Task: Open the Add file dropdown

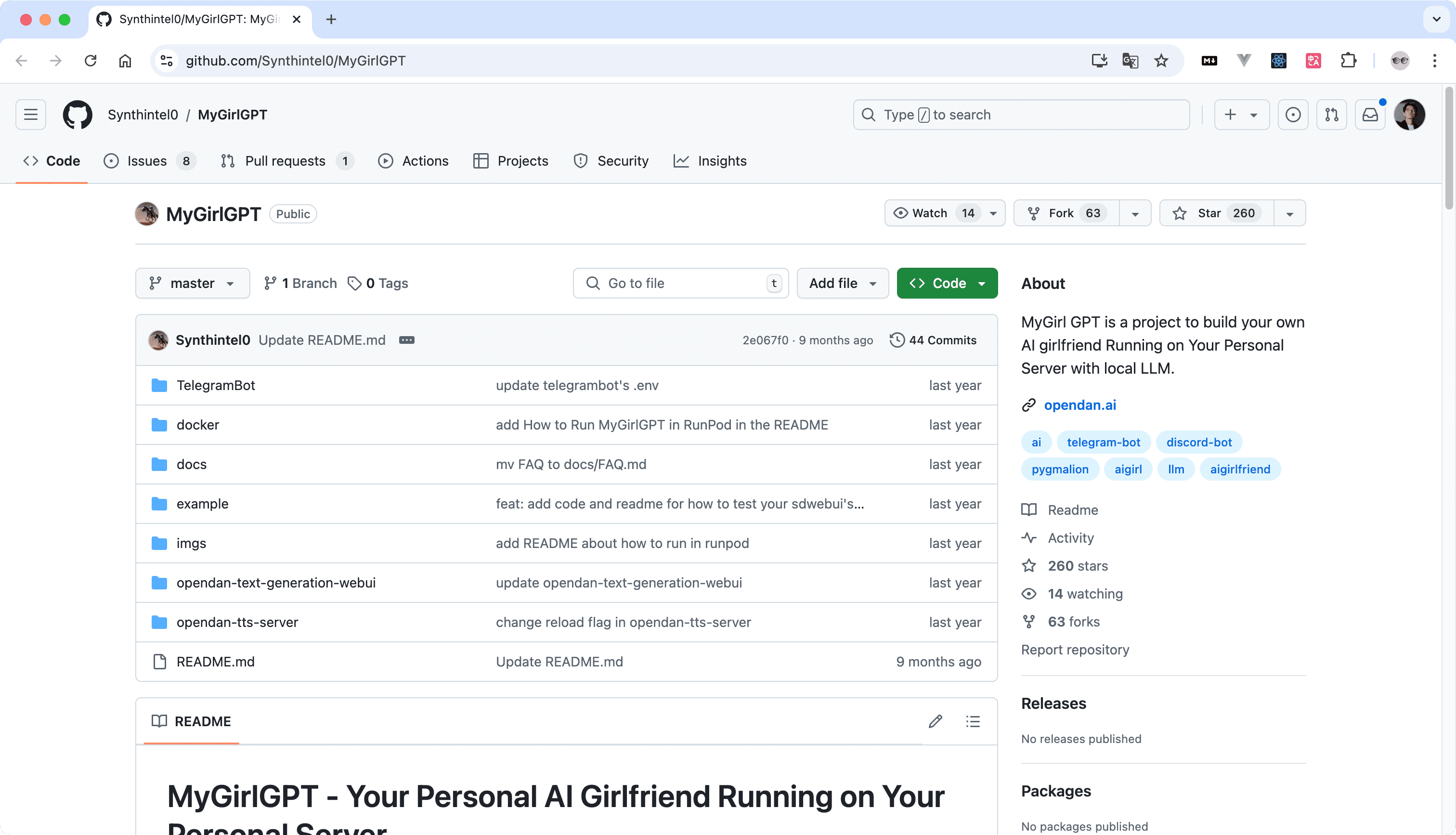Action: [842, 283]
